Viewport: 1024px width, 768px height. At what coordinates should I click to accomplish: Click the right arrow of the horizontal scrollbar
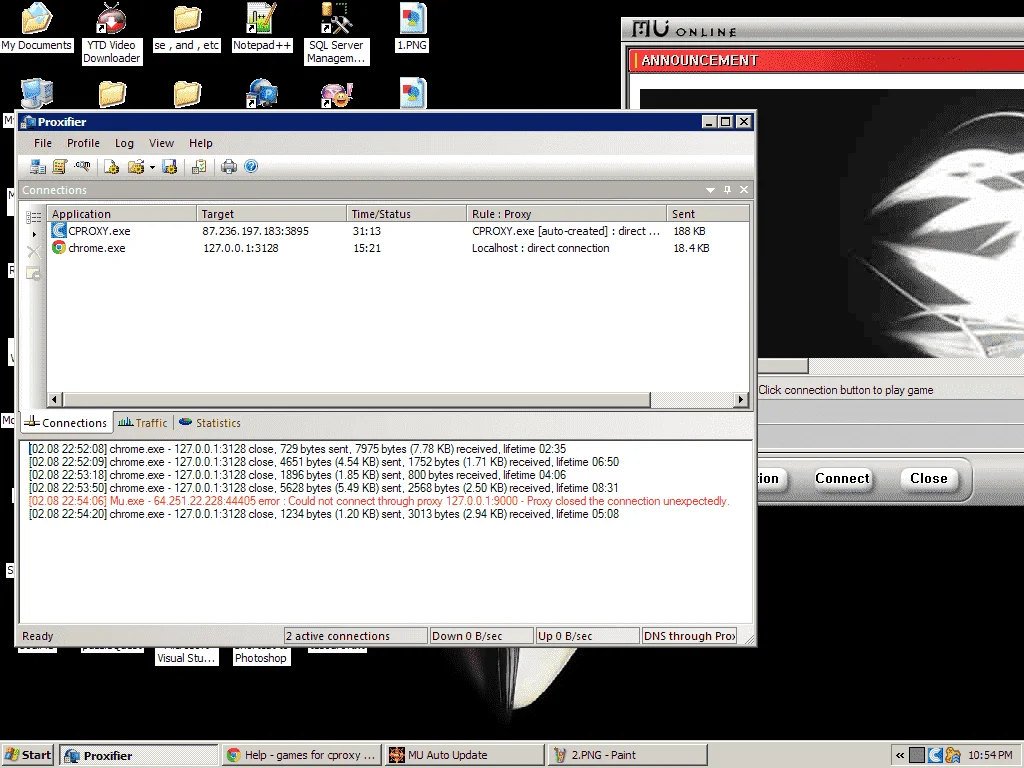coord(741,399)
